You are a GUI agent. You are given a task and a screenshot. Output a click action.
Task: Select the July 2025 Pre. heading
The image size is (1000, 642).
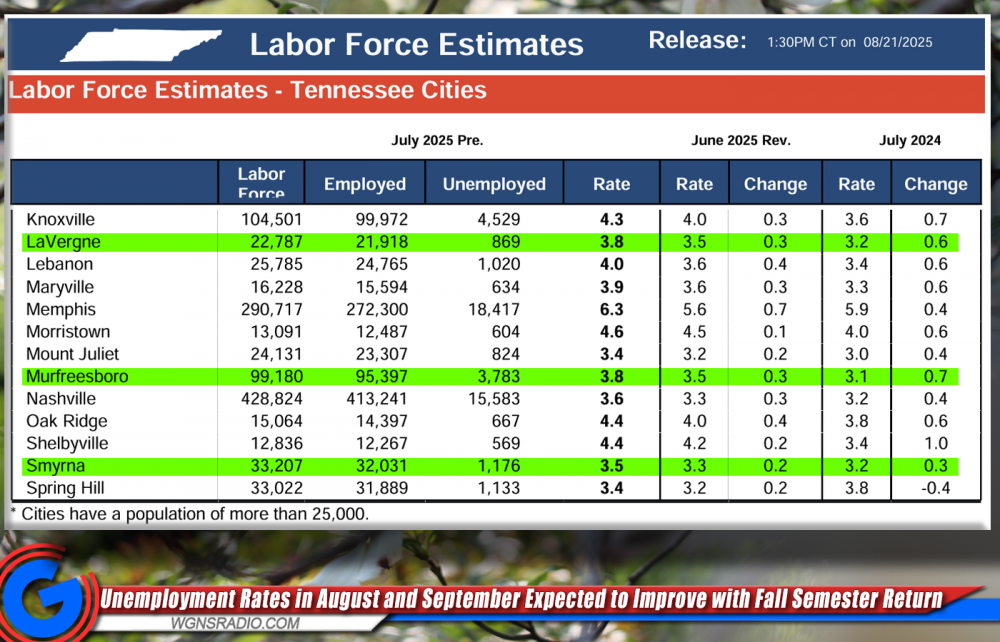[437, 141]
